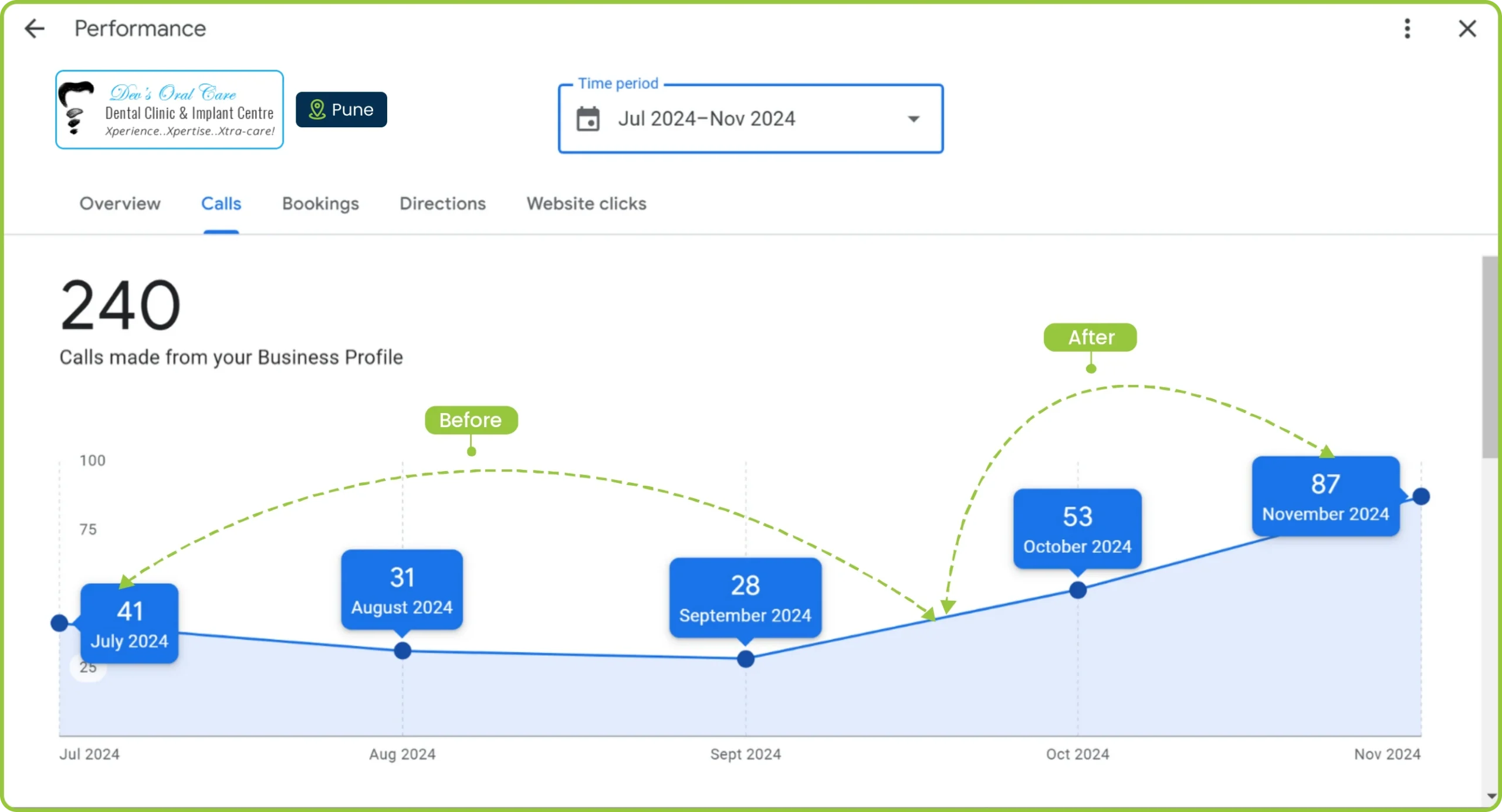Screen dimensions: 1502x812
Task: Click the calendar icon in time period
Action: pyautogui.click(x=587, y=118)
